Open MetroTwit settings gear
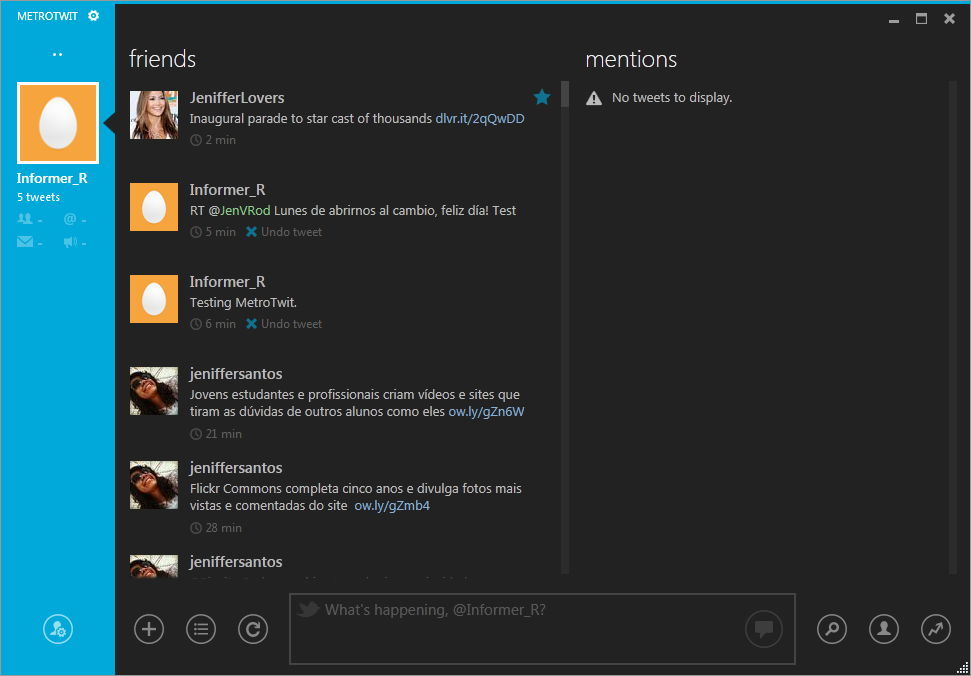The height and width of the screenshot is (676, 971). (93, 15)
